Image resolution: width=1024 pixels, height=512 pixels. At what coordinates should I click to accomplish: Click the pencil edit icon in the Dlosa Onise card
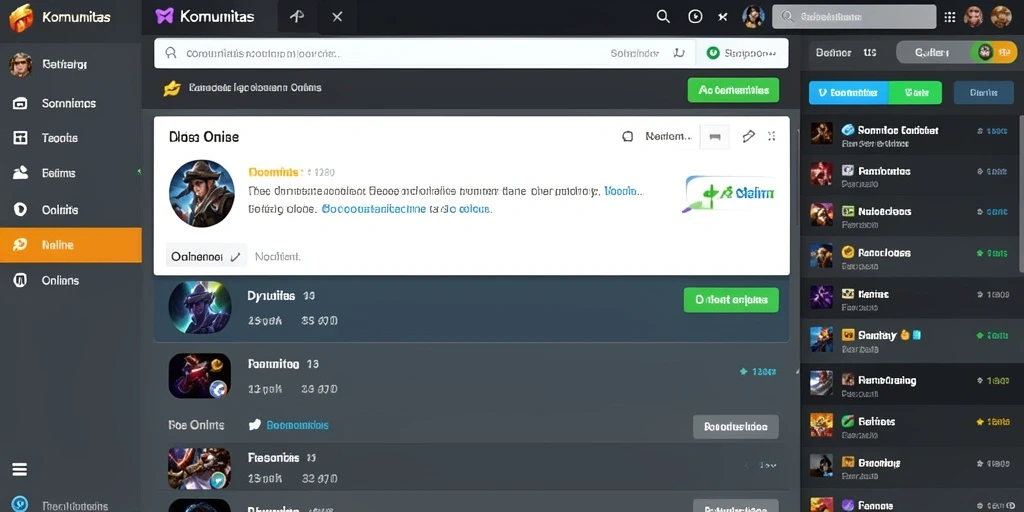pos(748,136)
